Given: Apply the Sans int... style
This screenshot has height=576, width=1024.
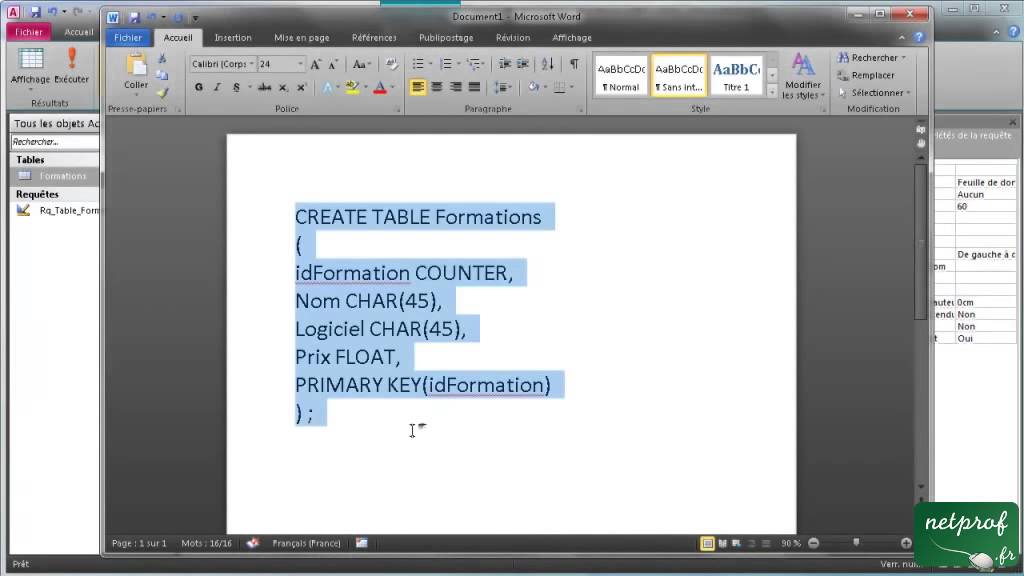Looking at the screenshot, I should point(679,76).
